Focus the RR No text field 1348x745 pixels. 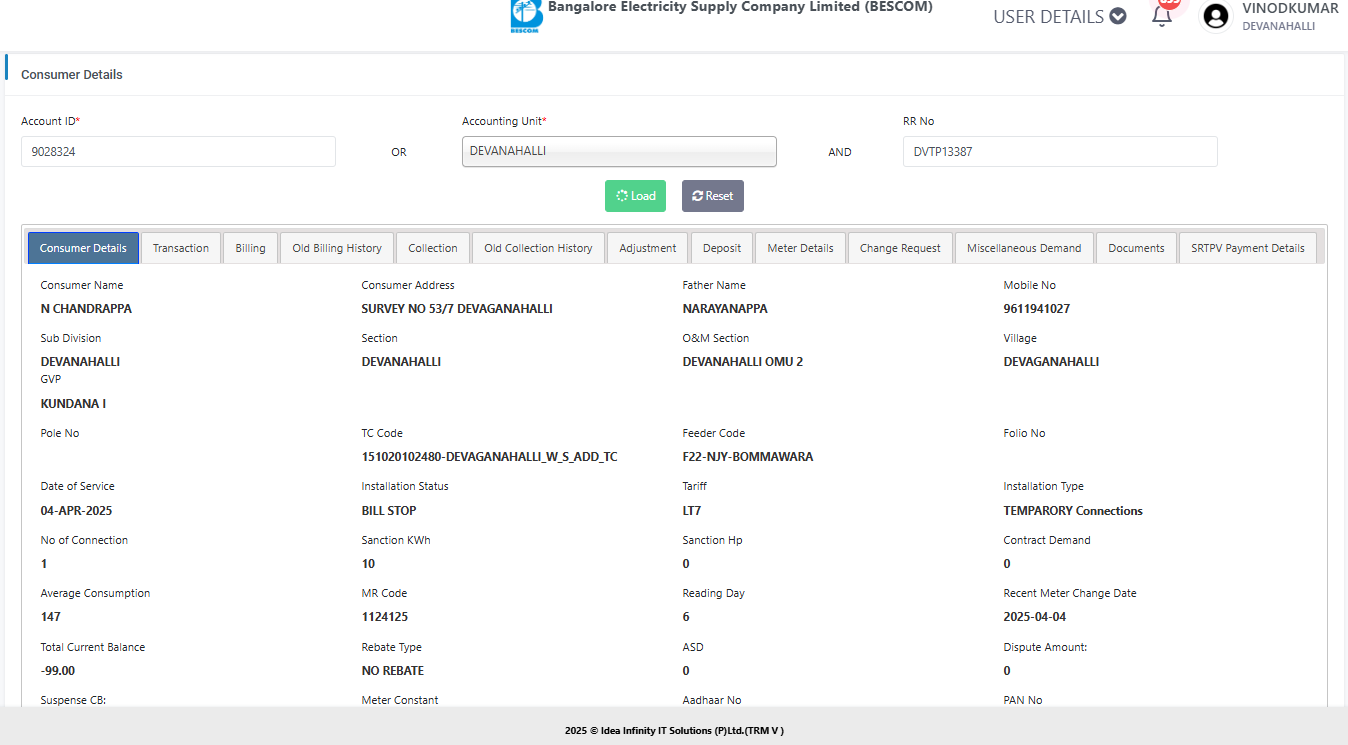click(x=1059, y=152)
